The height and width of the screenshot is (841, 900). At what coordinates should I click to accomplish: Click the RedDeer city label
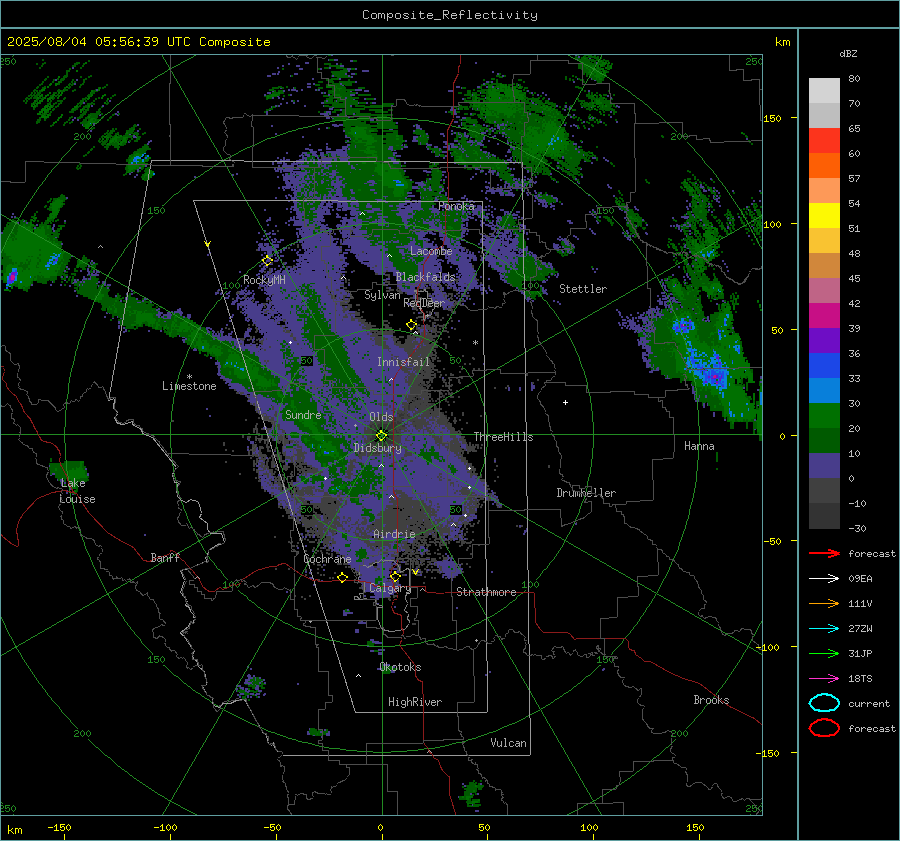pyautogui.click(x=424, y=303)
